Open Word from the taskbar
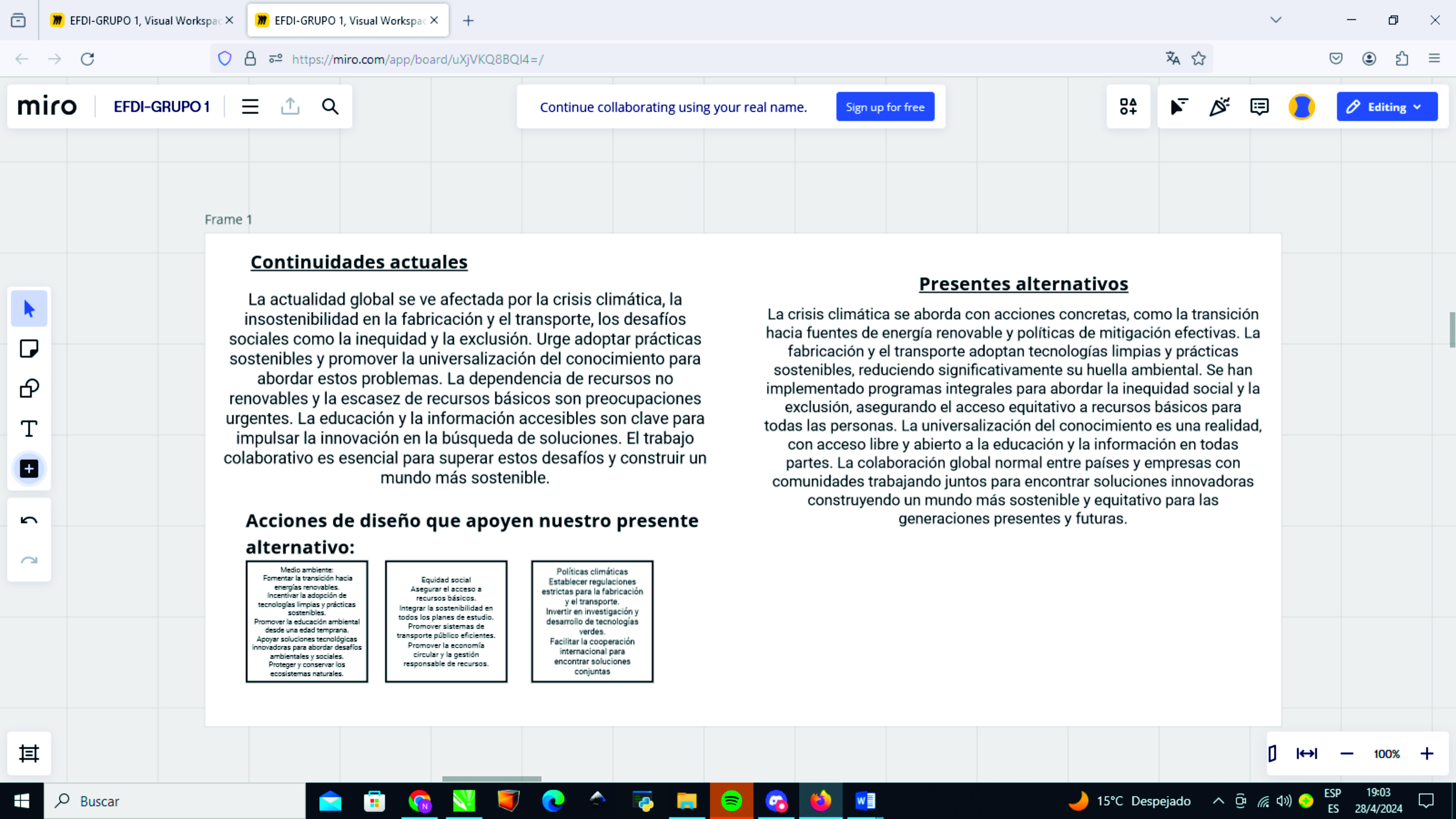This screenshot has width=1456, height=819. [865, 801]
